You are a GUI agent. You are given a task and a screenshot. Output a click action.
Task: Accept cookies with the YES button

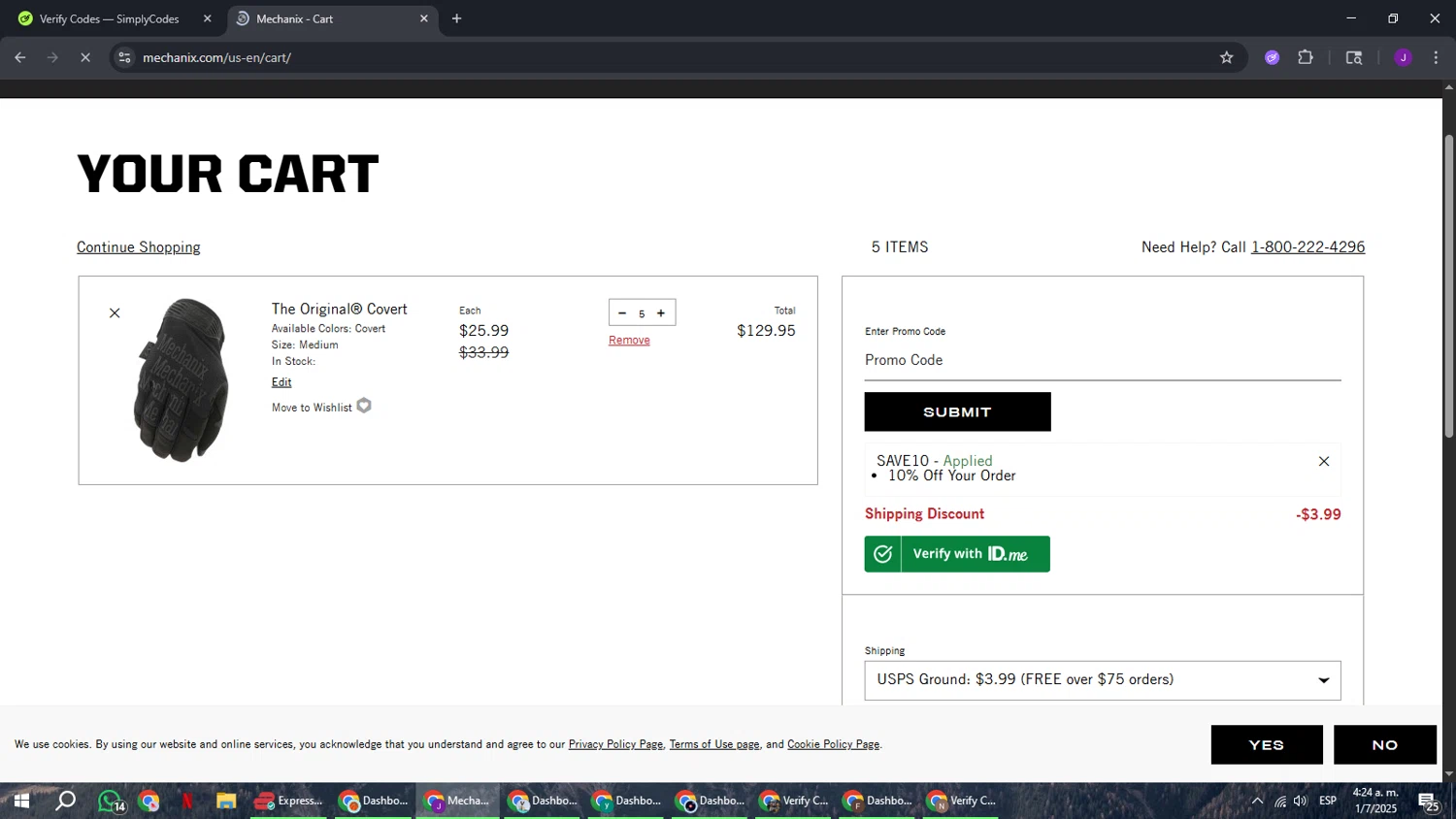1267,744
